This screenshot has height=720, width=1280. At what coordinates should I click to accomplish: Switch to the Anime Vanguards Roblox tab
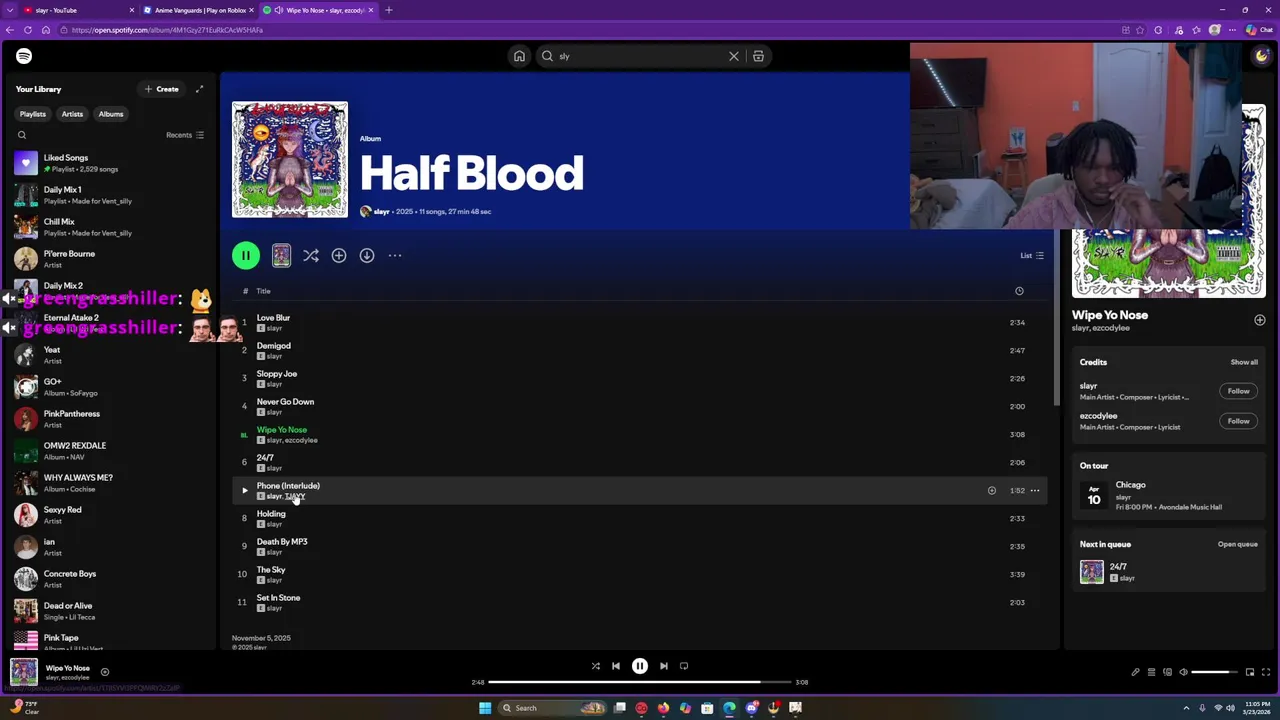pos(198,10)
